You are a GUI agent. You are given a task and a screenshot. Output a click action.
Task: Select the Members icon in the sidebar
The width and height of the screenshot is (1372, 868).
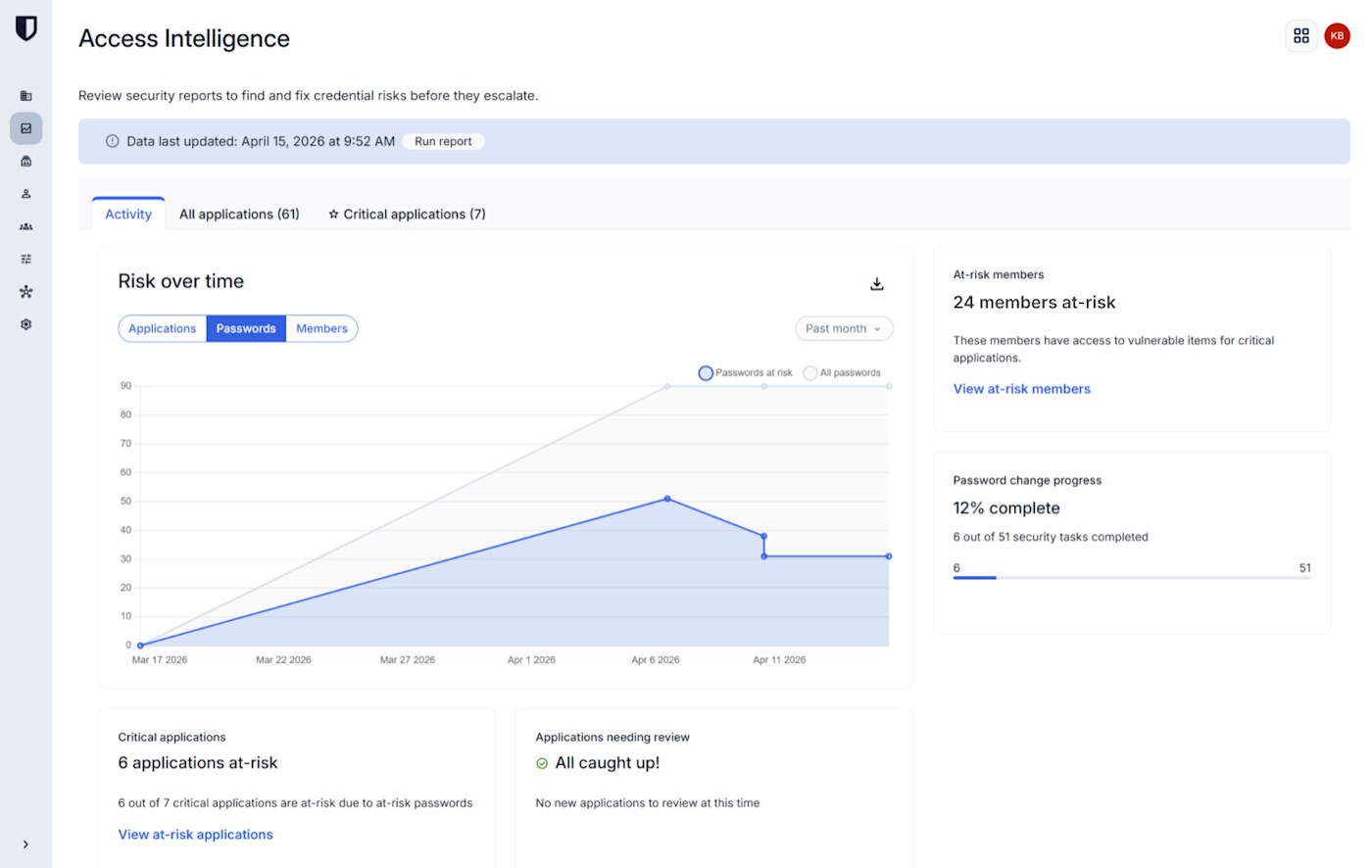tap(25, 193)
